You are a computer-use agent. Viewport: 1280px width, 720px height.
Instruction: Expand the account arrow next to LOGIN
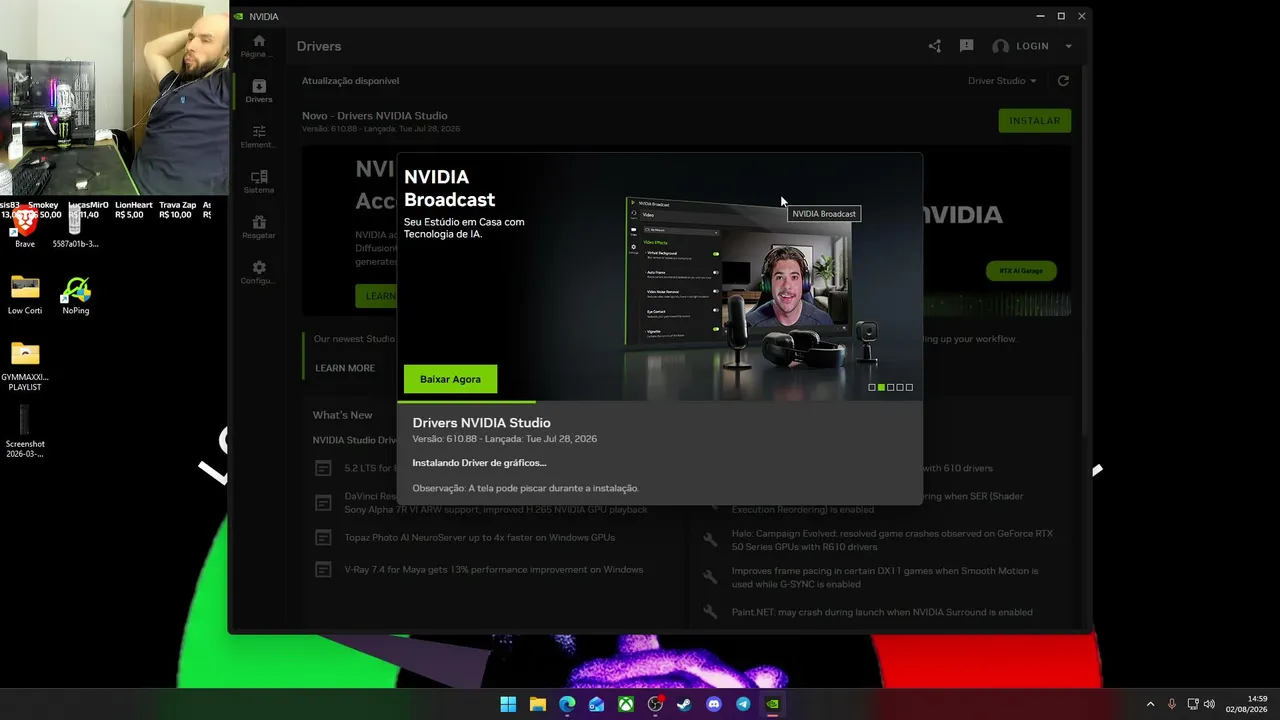click(1068, 46)
